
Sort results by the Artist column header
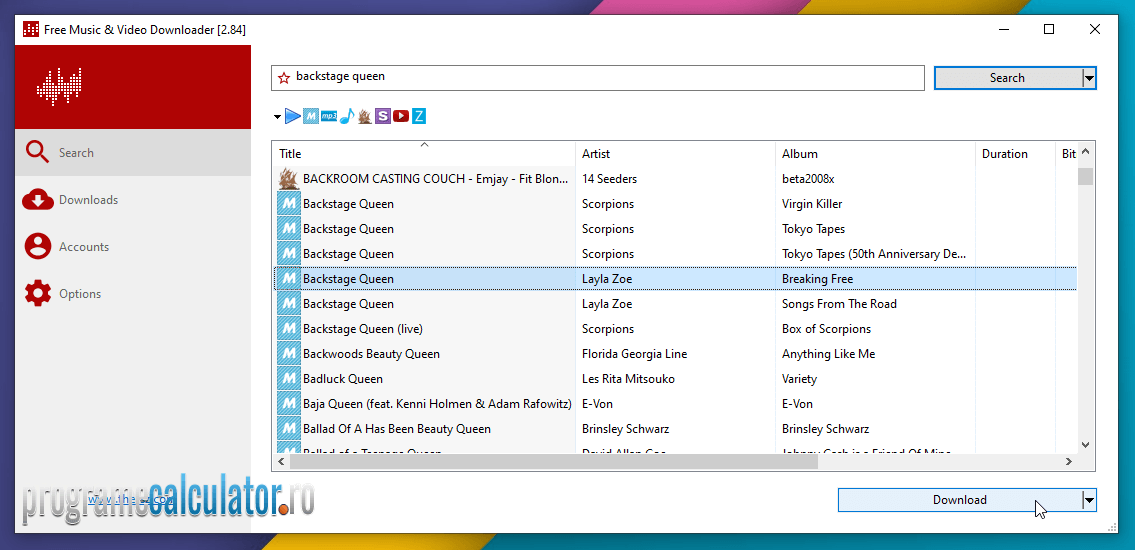(x=676, y=153)
